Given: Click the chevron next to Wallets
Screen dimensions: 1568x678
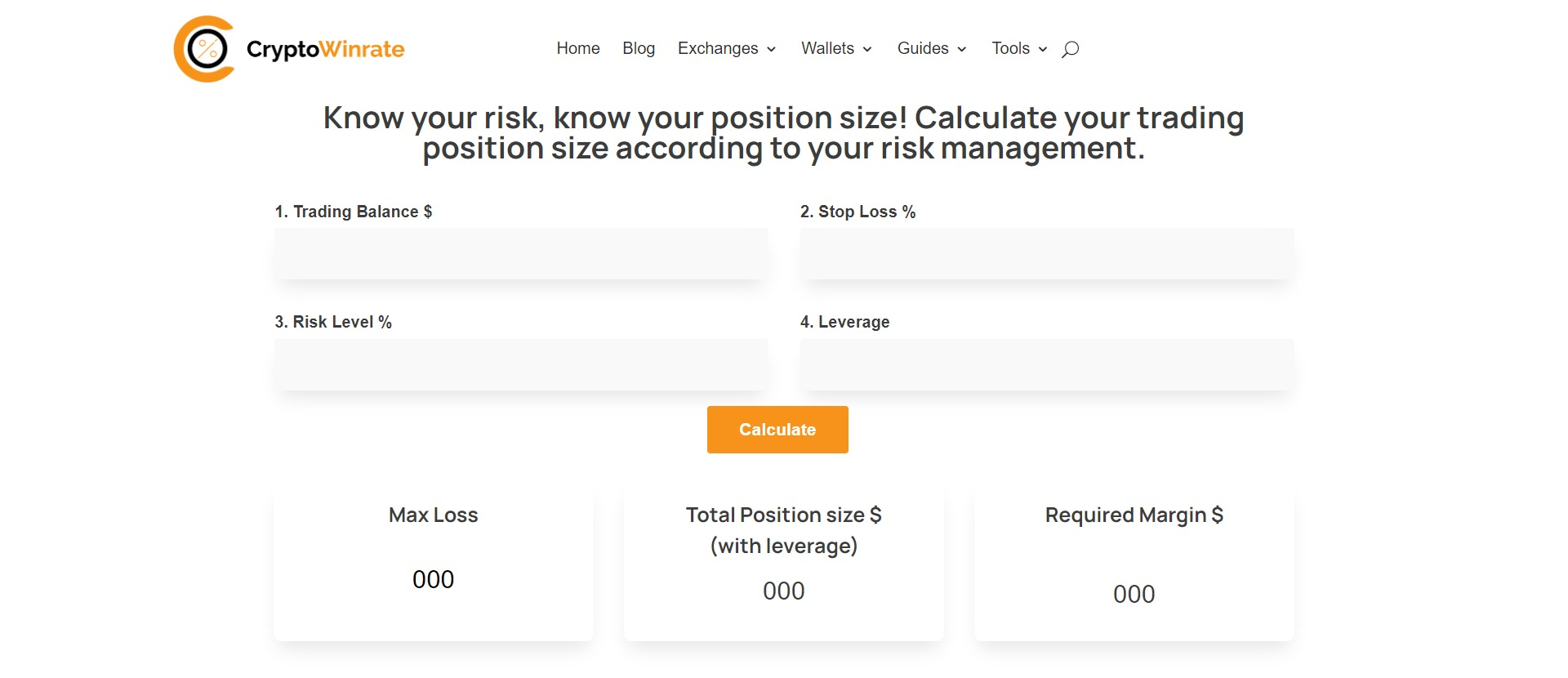Looking at the screenshot, I should pos(867,50).
